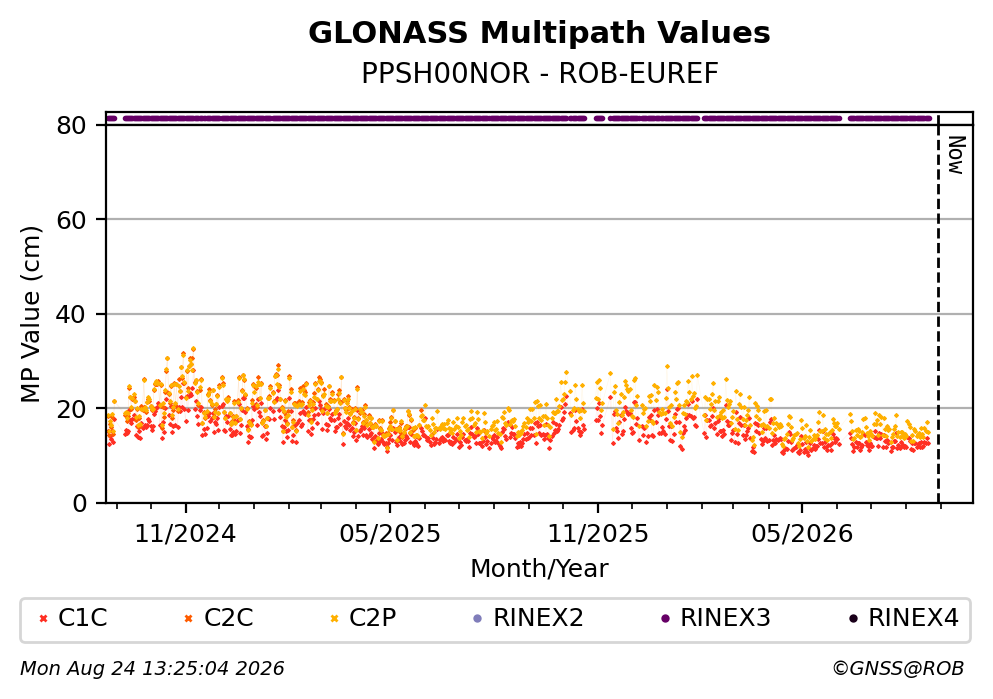Screen dimensions: 993x699
Task: Select the RINEX3 legend label
Action: click(x=725, y=618)
